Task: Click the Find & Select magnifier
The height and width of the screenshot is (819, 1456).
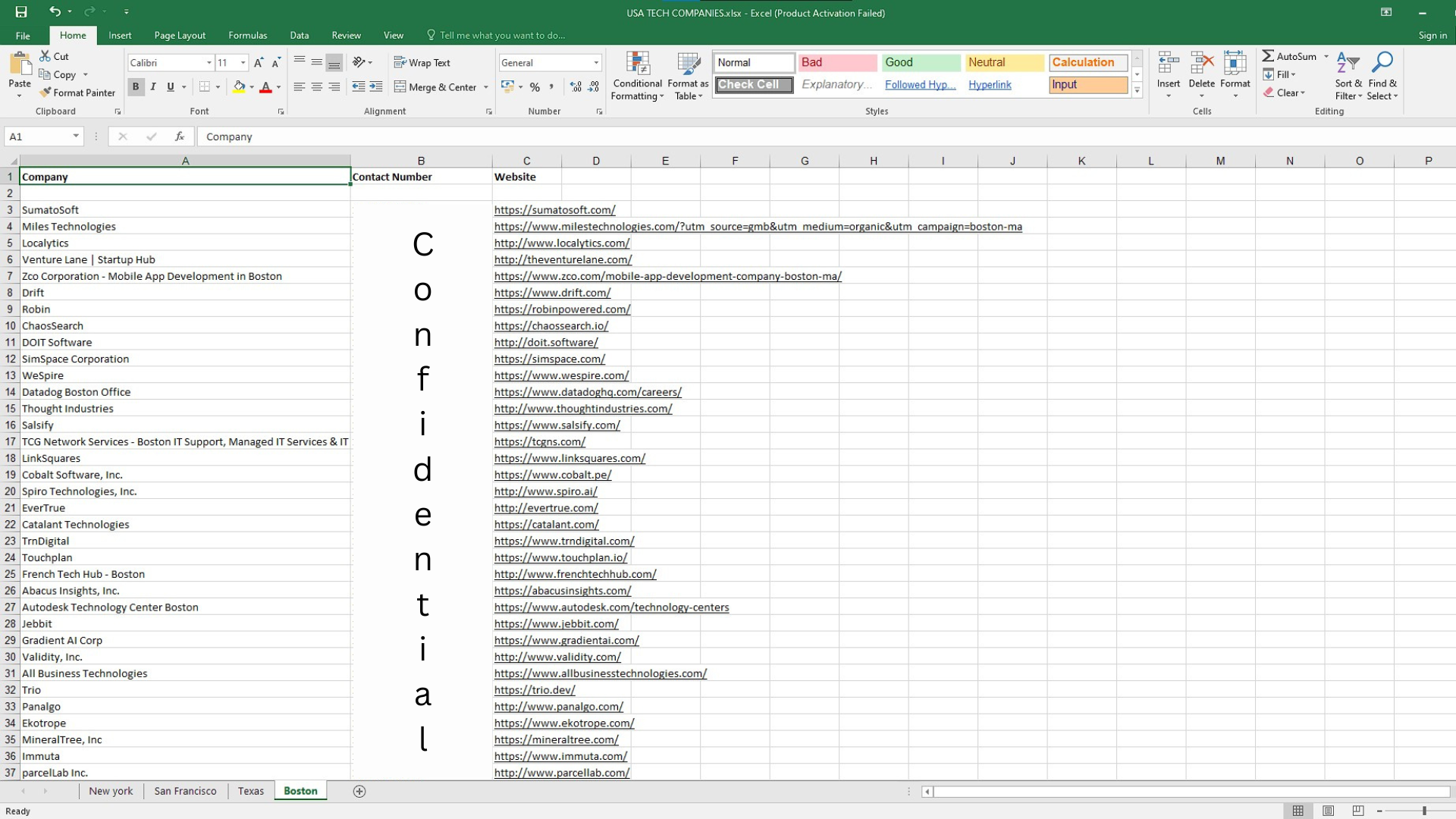Action: pyautogui.click(x=1382, y=74)
